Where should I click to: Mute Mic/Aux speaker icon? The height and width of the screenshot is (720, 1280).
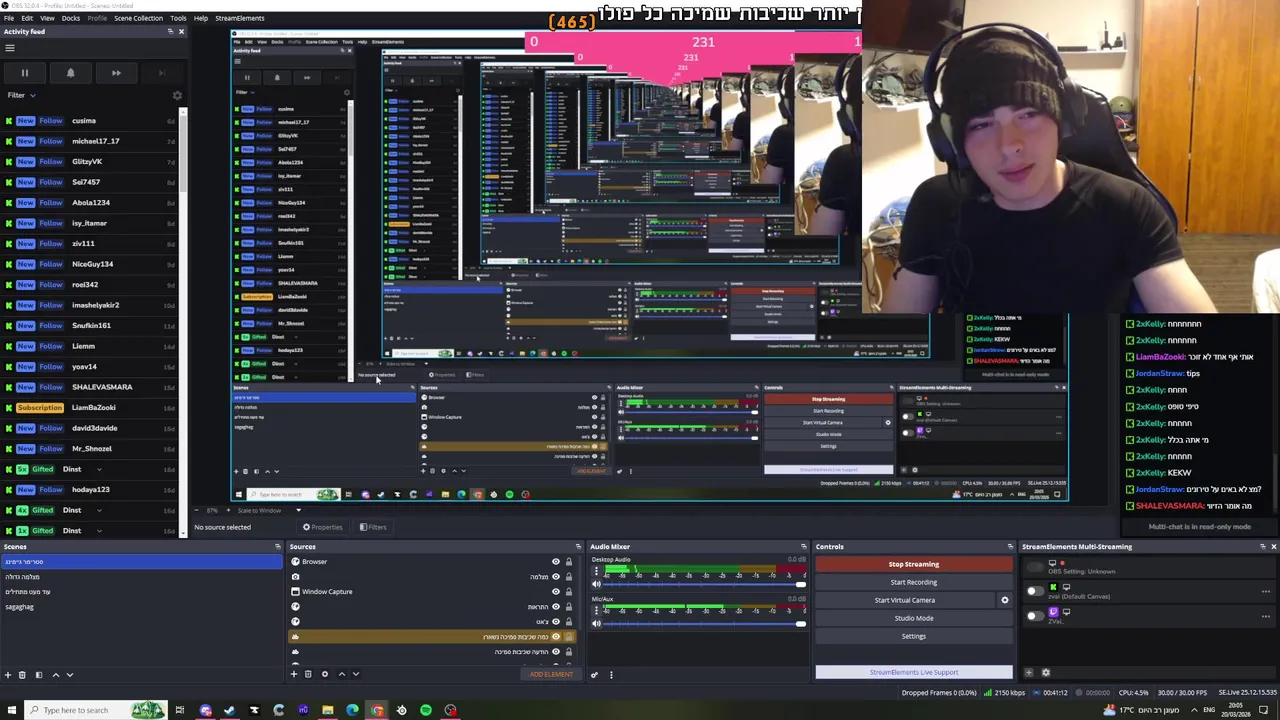tap(596, 624)
